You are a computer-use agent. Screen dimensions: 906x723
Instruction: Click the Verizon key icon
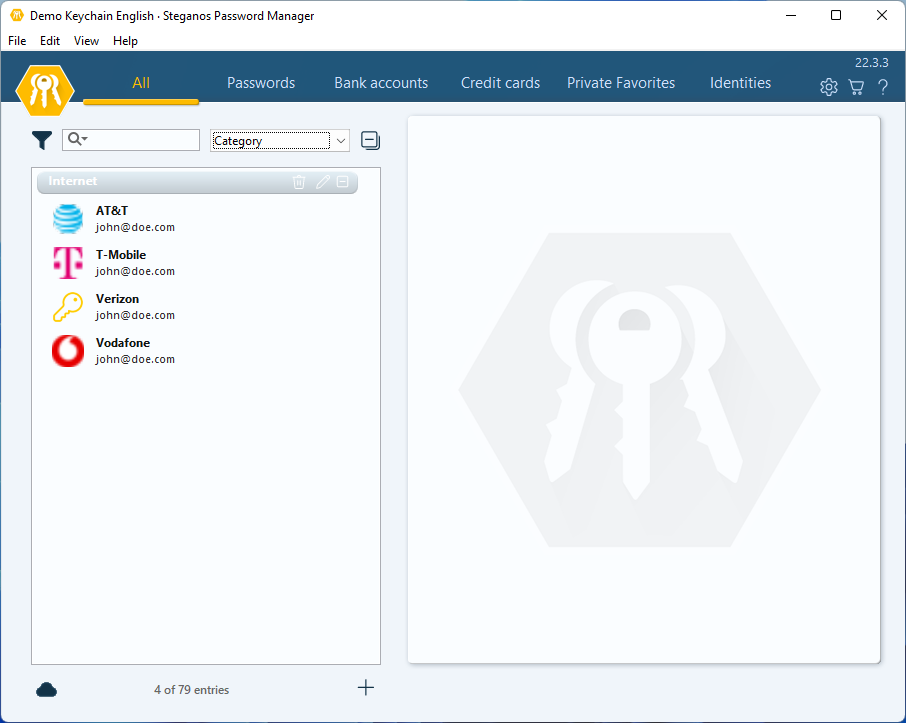[68, 307]
